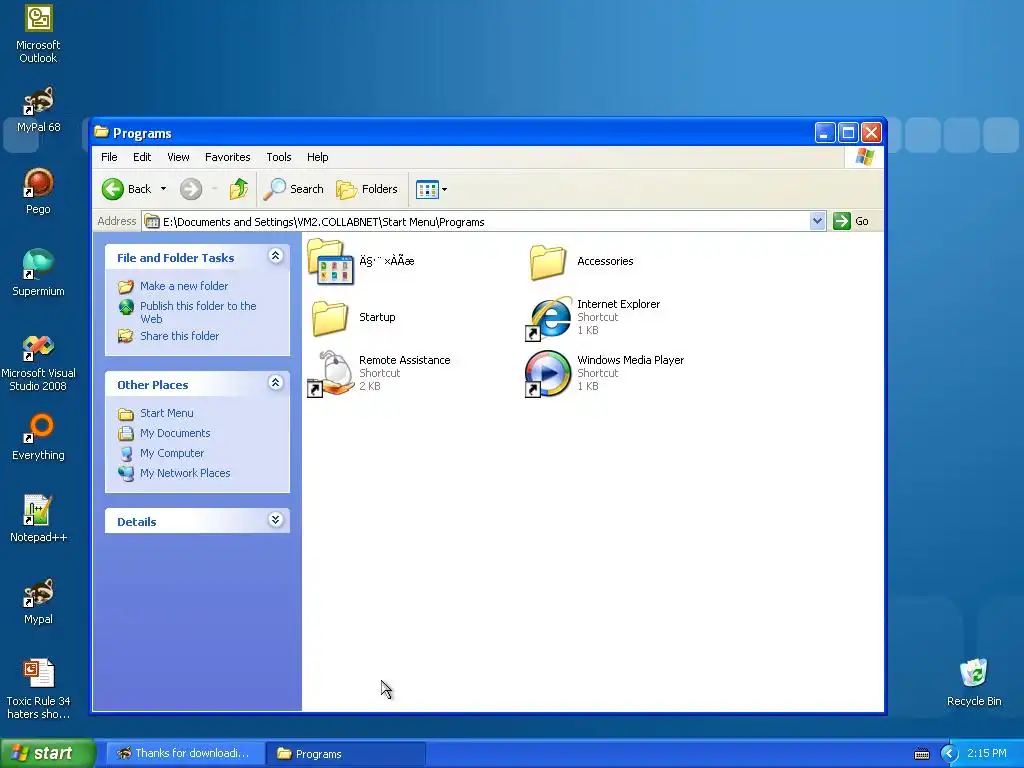Viewport: 1024px width, 768px height.
Task: Select the Startup folder icon
Action: pyautogui.click(x=329, y=317)
